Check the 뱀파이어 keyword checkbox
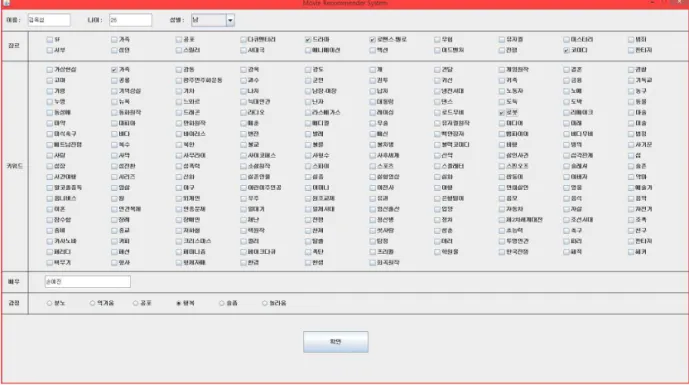The width and height of the screenshot is (689, 385). (x=502, y=134)
